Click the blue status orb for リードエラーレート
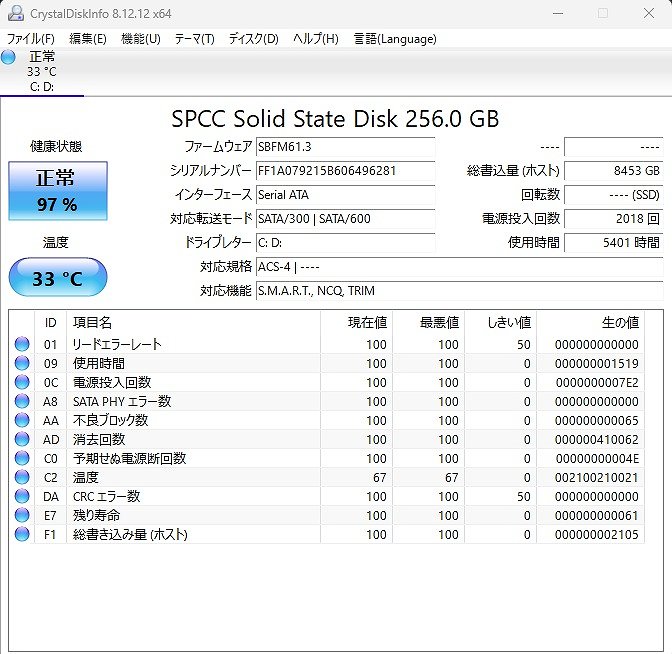Viewport: 672px width, 654px height. pos(22,345)
